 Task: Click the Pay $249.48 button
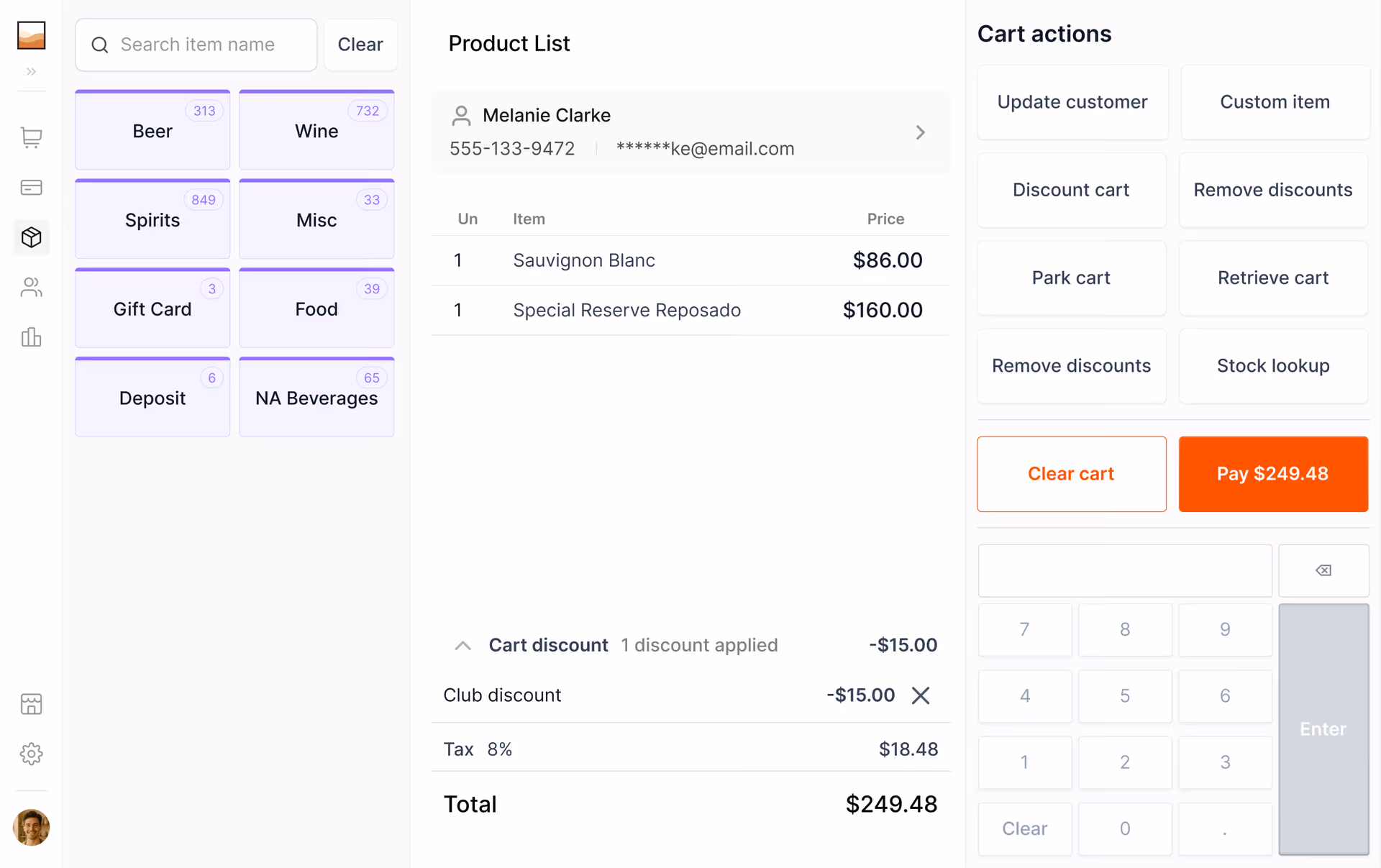(1272, 474)
